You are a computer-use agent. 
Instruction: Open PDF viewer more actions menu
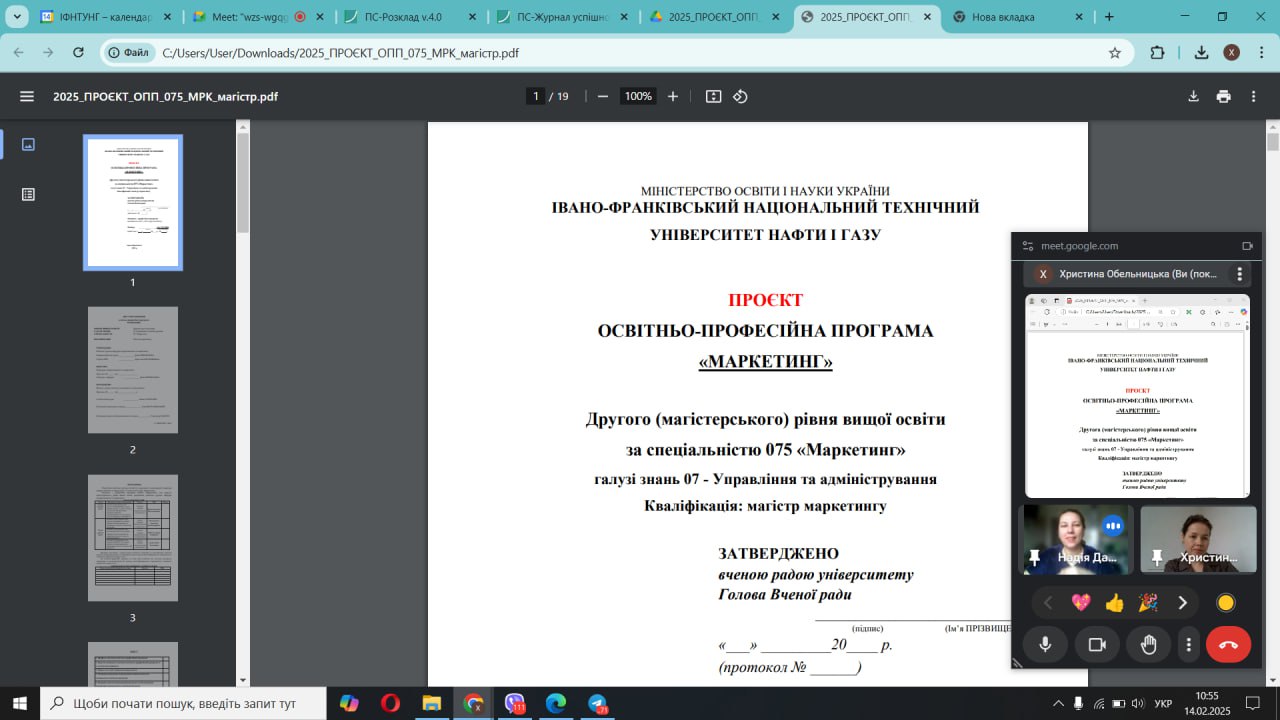pyautogui.click(x=1254, y=96)
